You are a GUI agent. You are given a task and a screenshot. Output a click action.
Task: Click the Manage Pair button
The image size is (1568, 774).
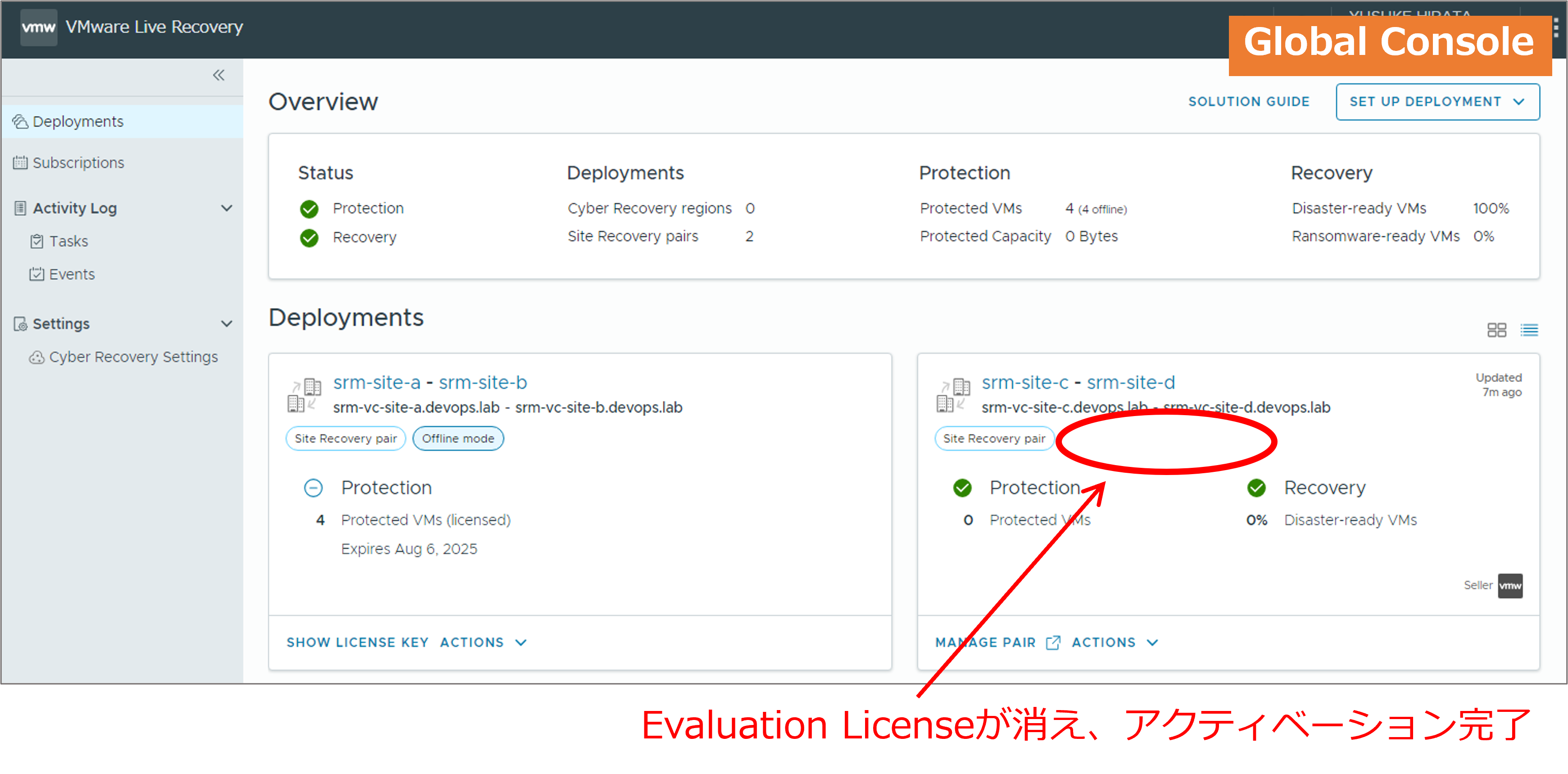(985, 643)
